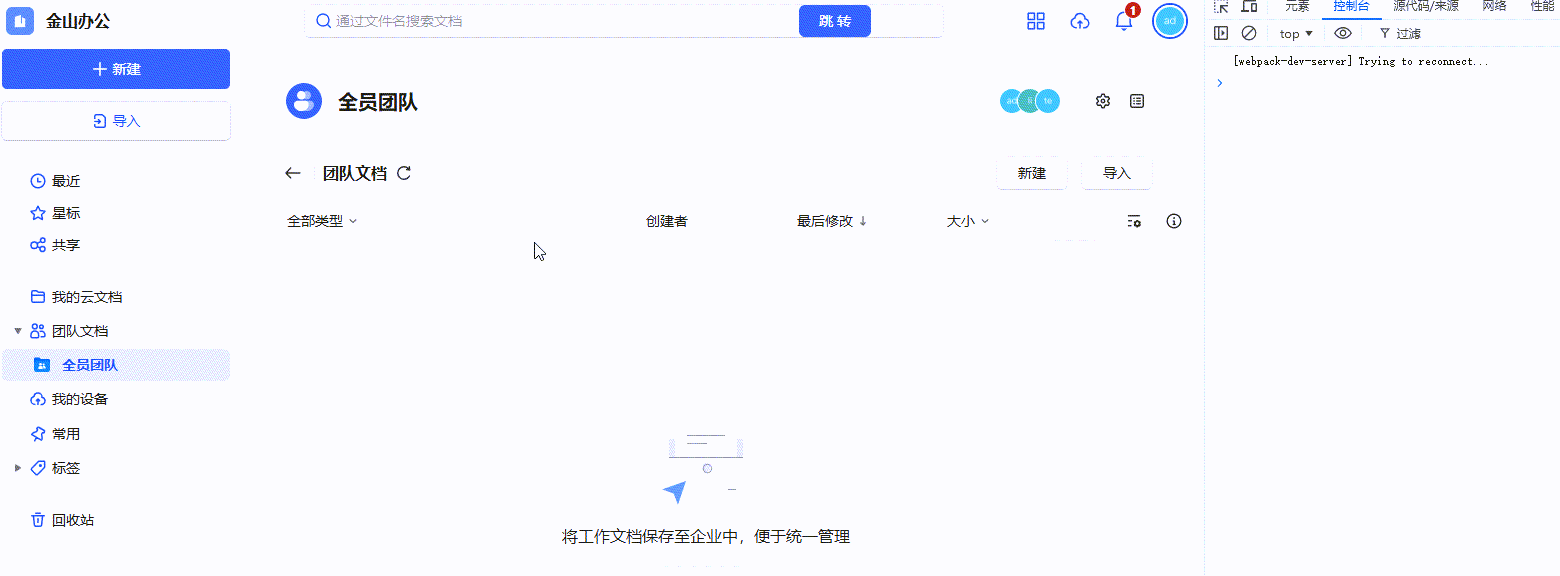Click the search magnifier icon
1560x576 pixels.
click(x=323, y=21)
